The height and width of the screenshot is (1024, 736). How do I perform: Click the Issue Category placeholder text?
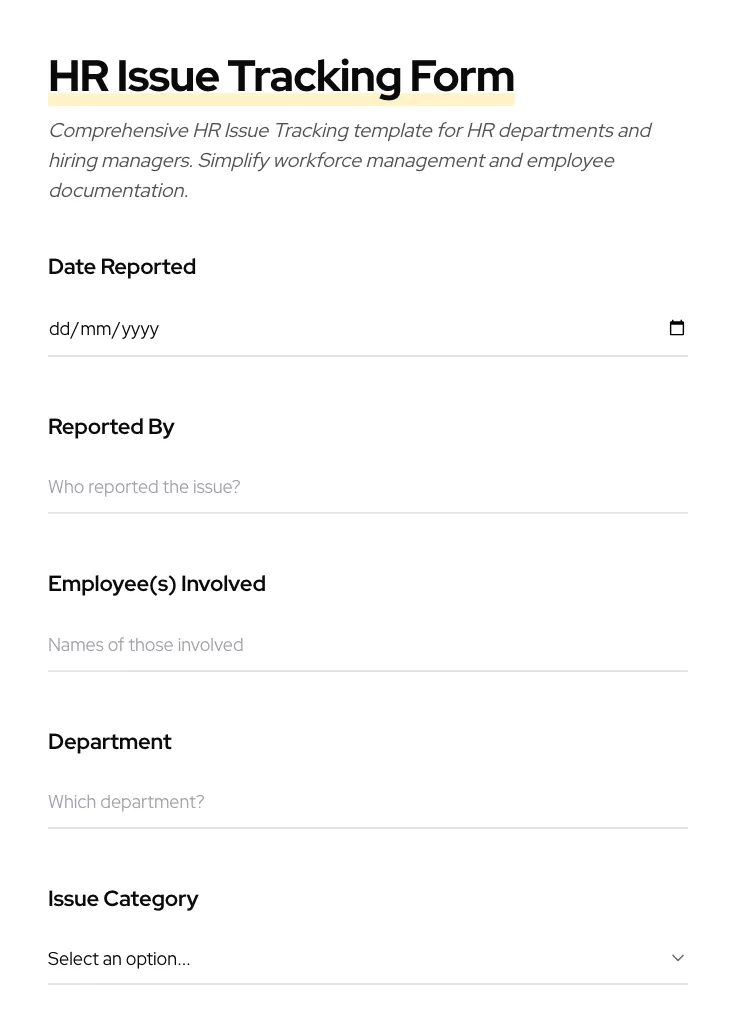click(119, 958)
